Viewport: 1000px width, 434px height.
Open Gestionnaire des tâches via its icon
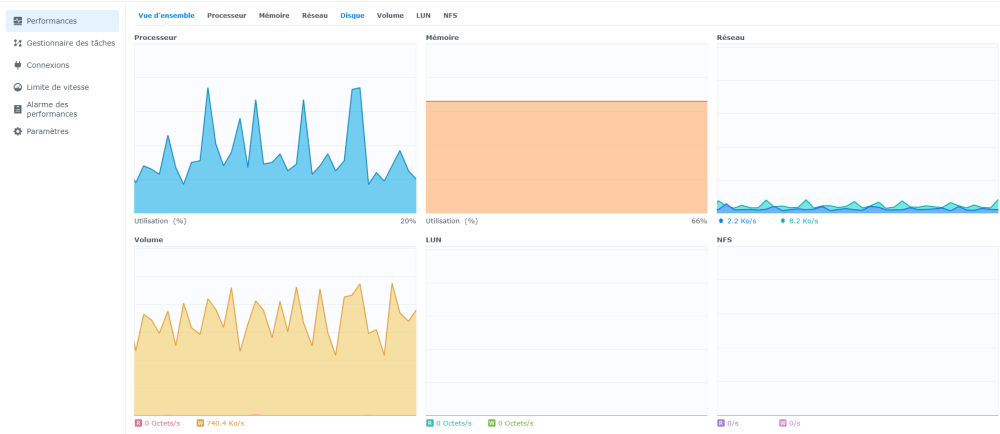pyautogui.click(x=18, y=43)
